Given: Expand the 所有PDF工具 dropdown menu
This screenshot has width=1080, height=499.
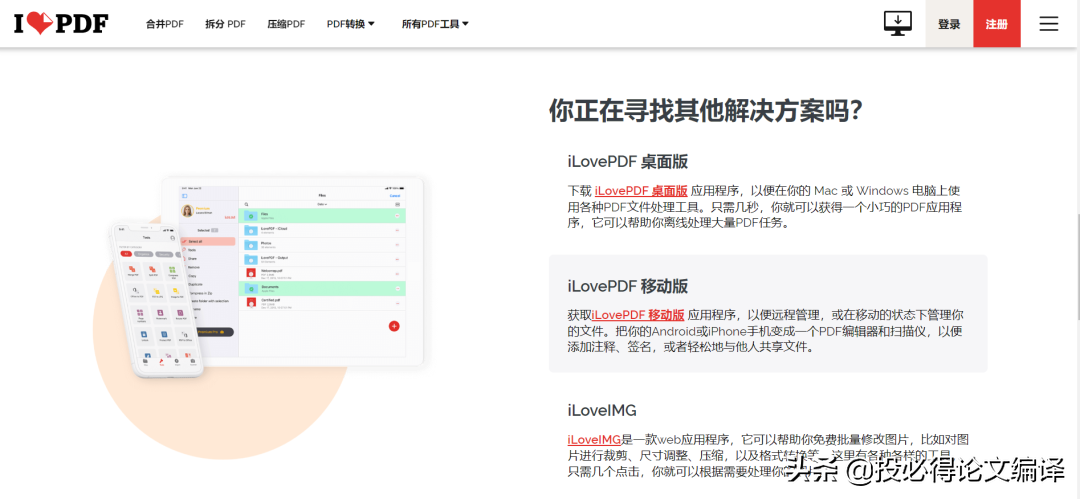Looking at the screenshot, I should pyautogui.click(x=435, y=24).
